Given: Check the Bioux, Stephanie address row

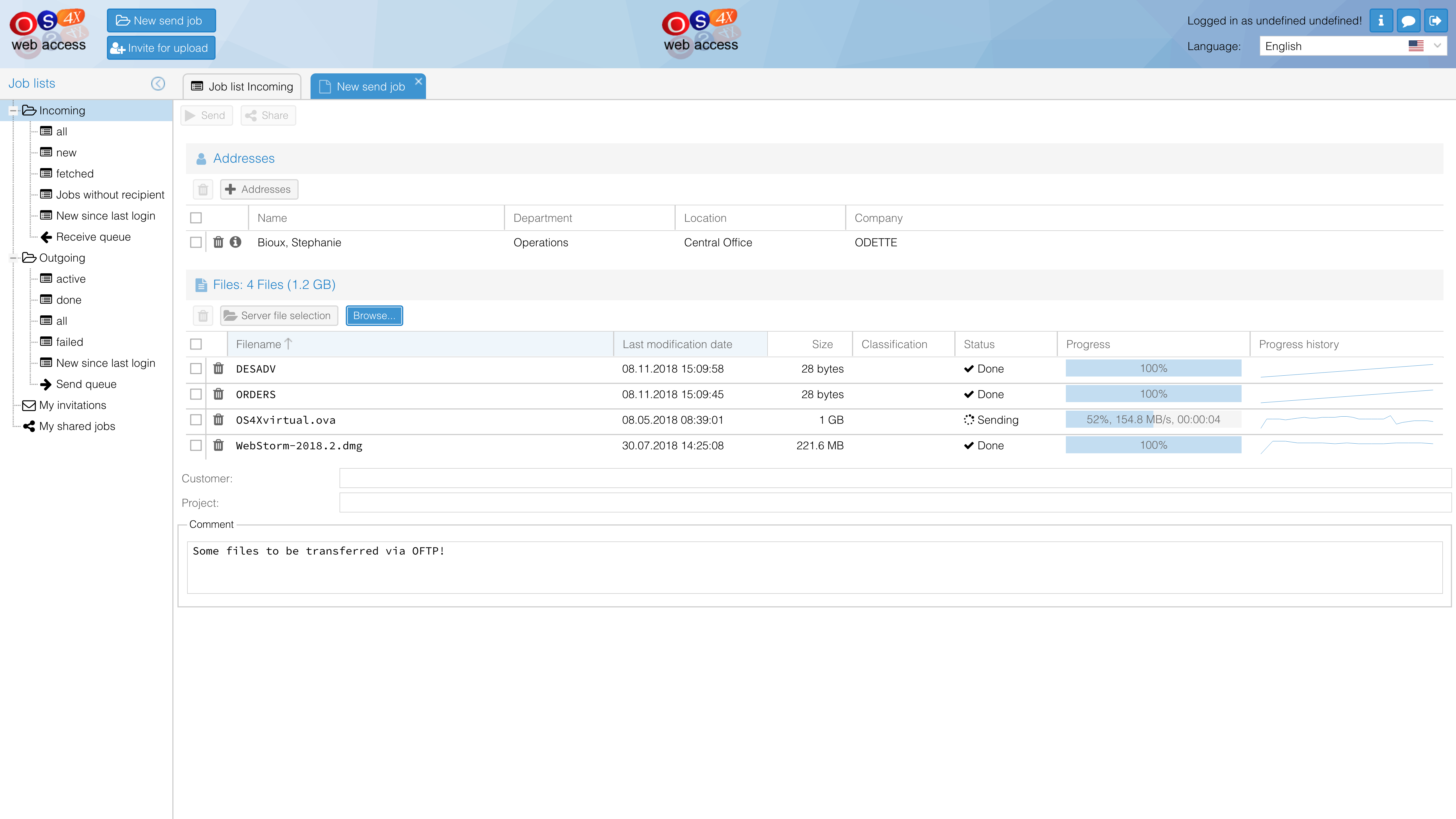Looking at the screenshot, I should tap(196, 242).
